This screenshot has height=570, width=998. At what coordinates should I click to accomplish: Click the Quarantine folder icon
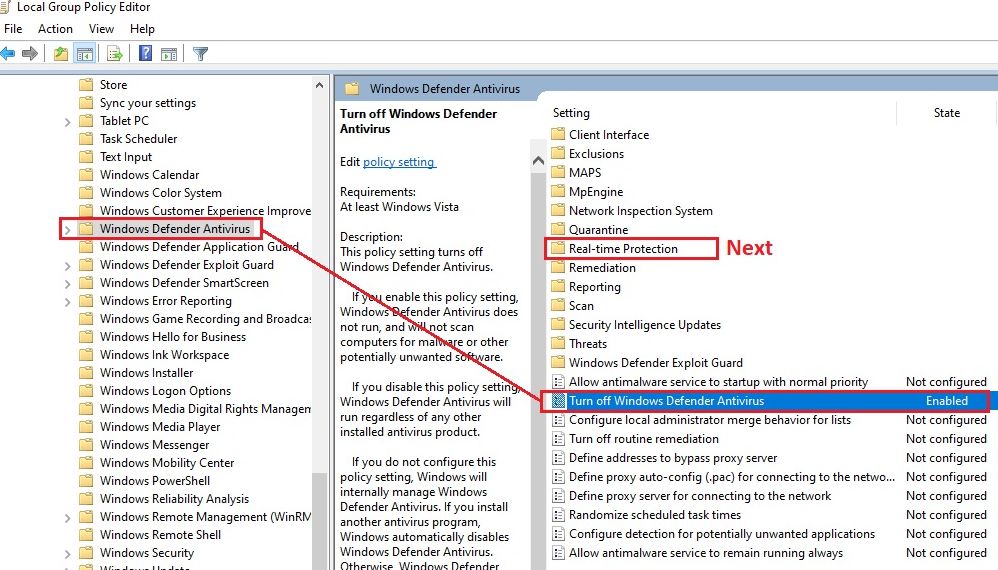click(x=558, y=229)
